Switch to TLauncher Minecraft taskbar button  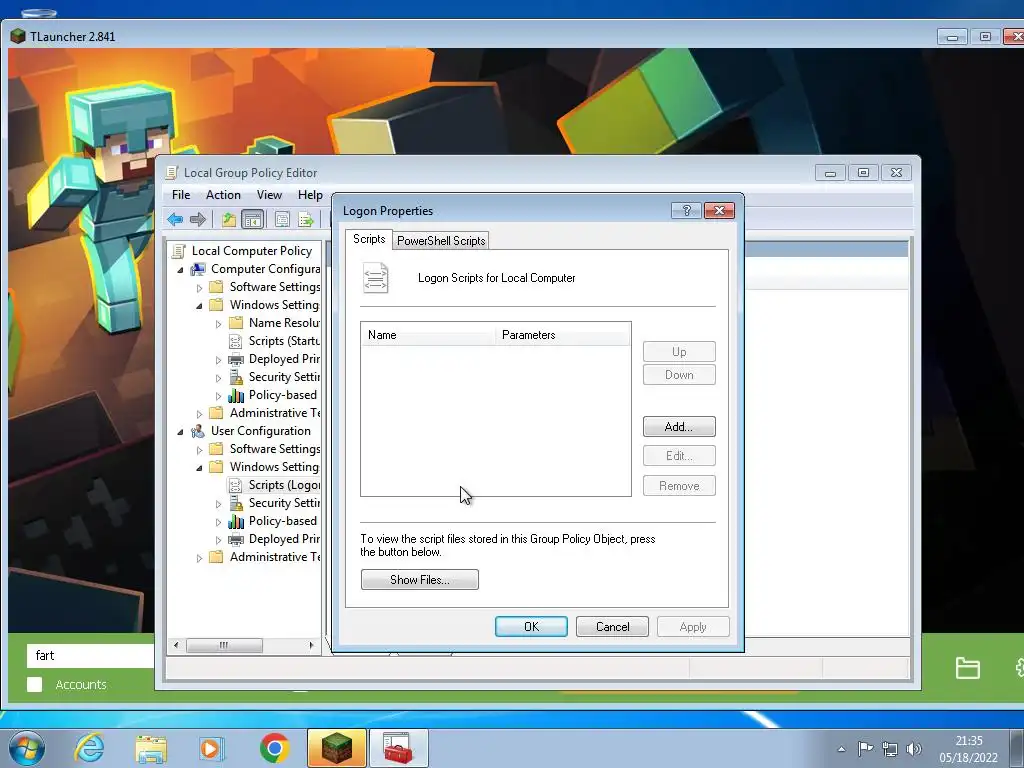(336, 748)
